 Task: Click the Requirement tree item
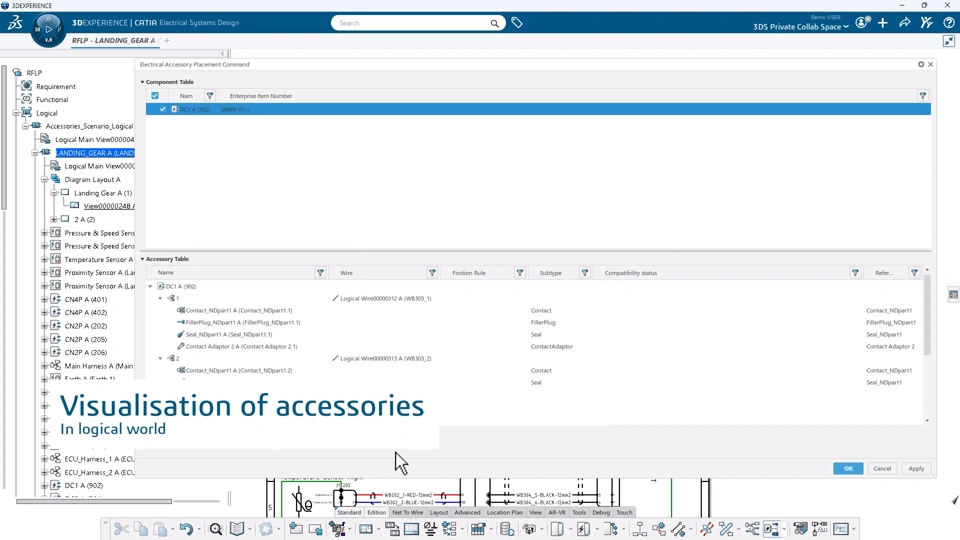point(56,86)
